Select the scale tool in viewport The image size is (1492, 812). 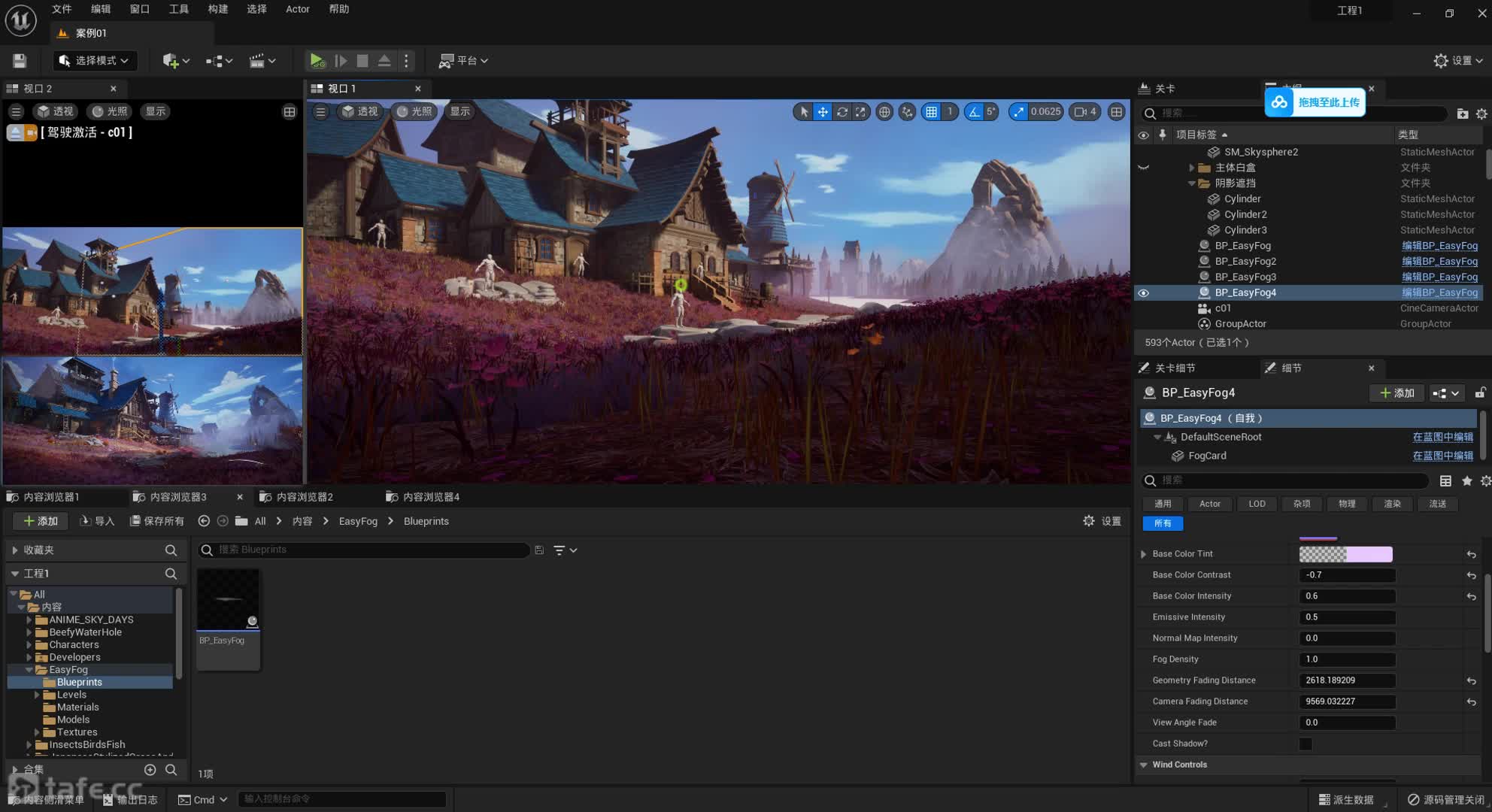pyautogui.click(x=860, y=111)
